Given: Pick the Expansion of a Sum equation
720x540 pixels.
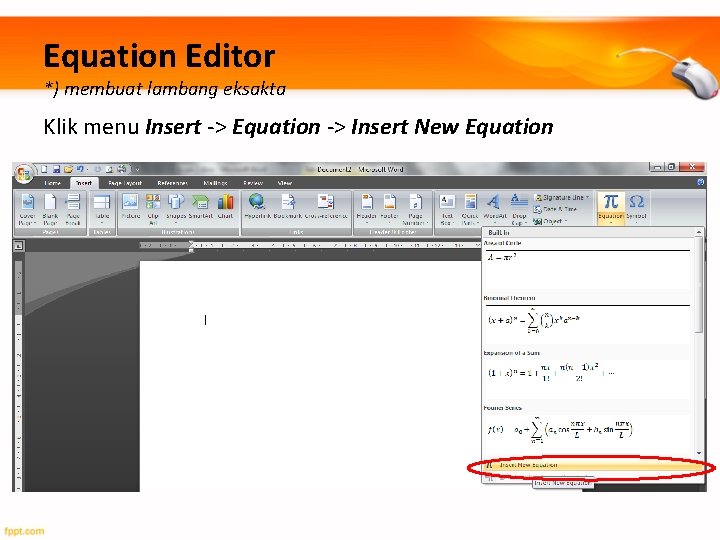Looking at the screenshot, I should click(587, 374).
